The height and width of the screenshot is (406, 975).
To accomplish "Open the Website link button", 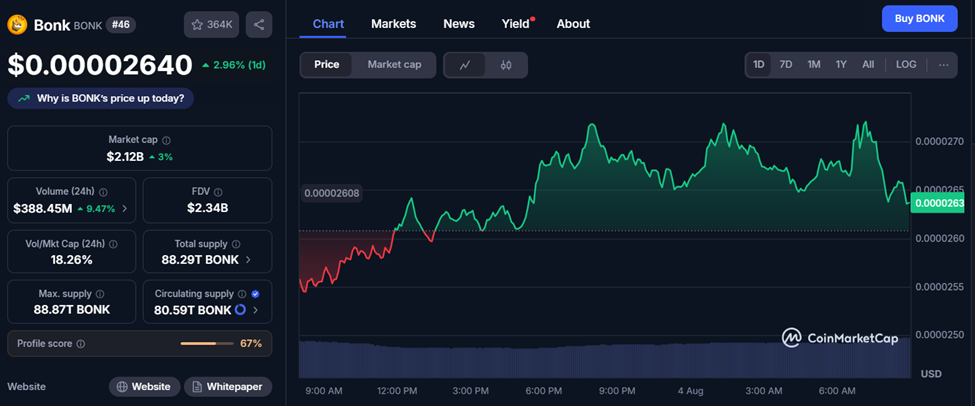I will point(145,387).
